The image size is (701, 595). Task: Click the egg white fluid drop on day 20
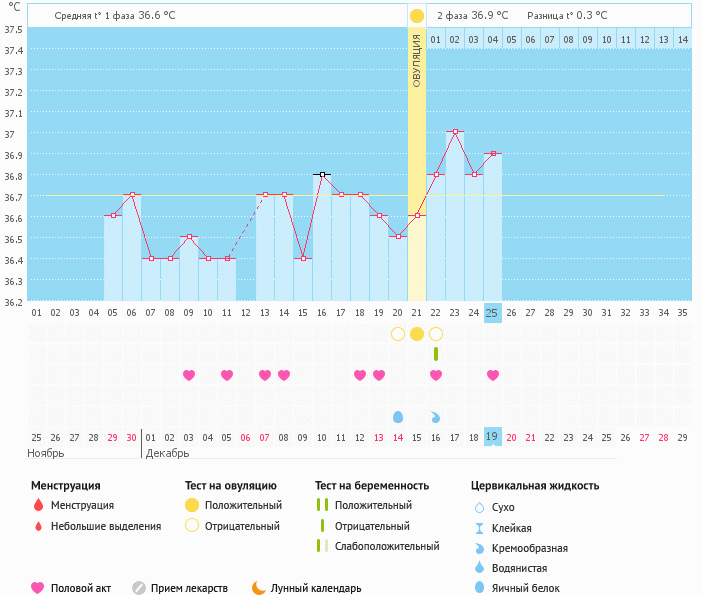click(x=398, y=416)
